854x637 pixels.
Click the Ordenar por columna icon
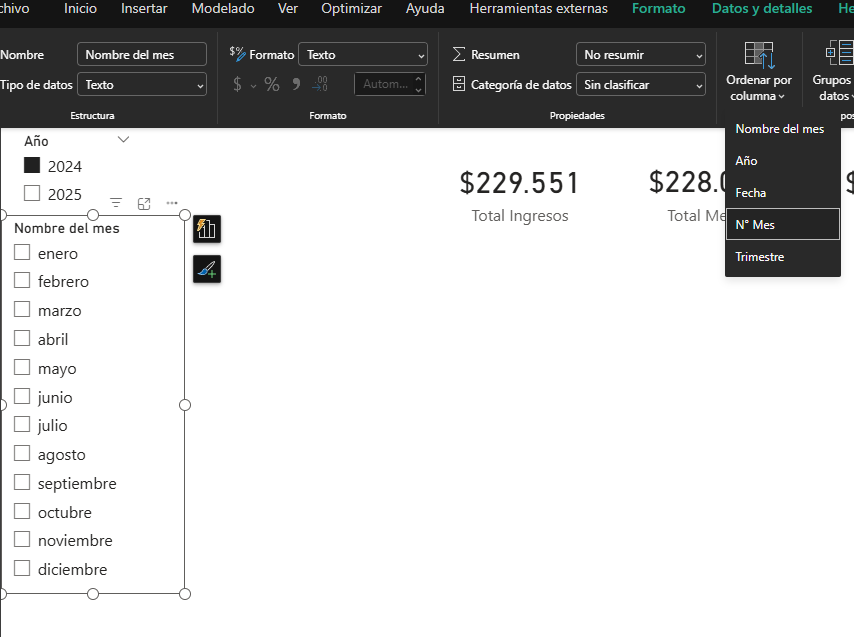point(759,56)
